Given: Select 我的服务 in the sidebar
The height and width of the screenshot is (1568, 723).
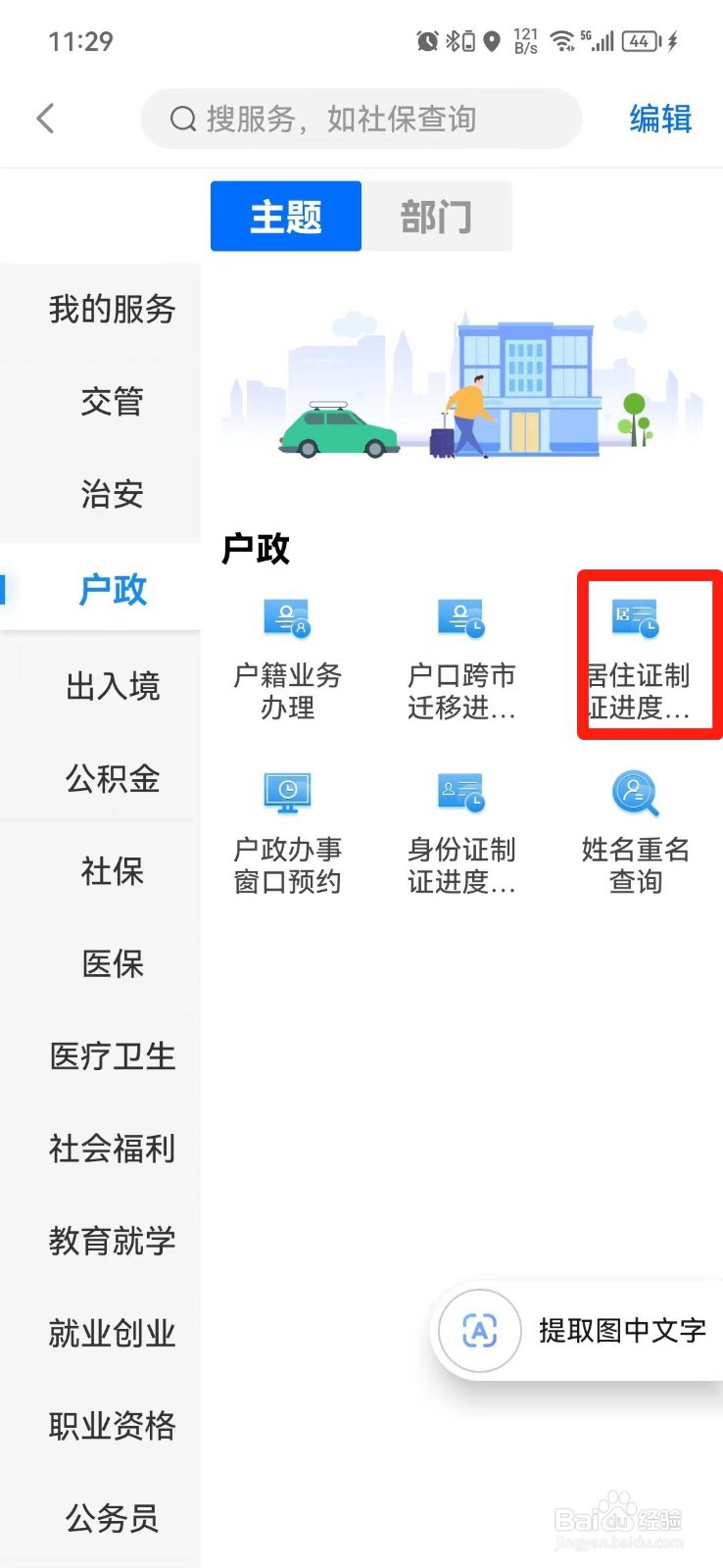Looking at the screenshot, I should coord(112,309).
